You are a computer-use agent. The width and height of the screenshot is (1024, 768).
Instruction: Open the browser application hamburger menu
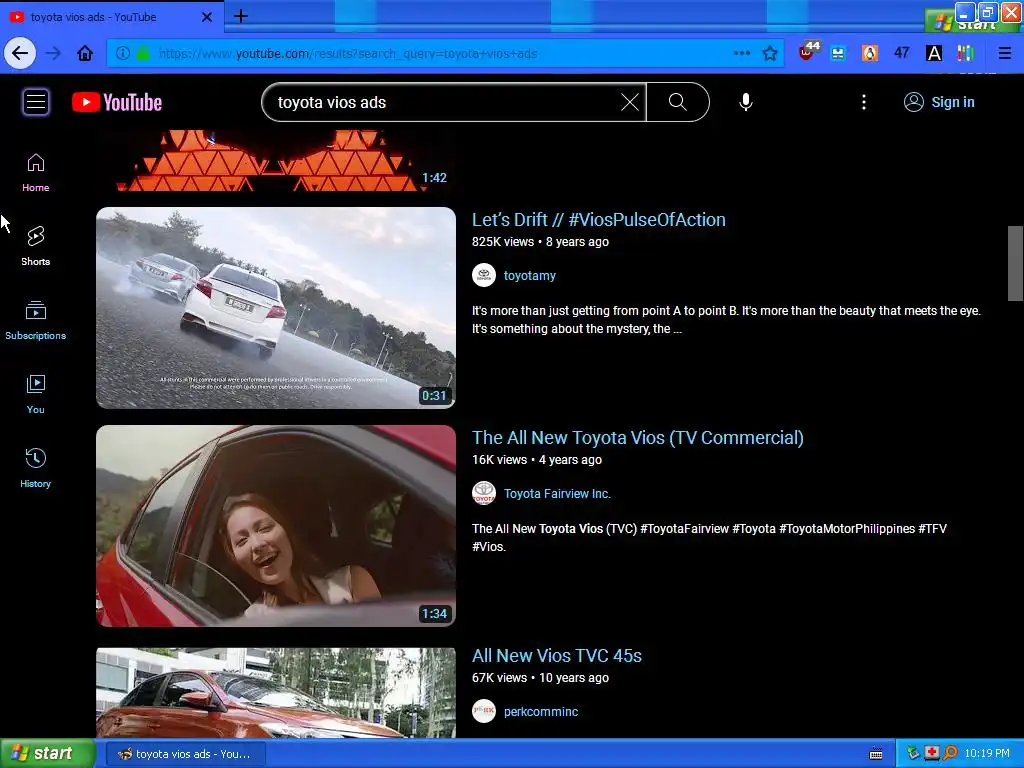point(1004,54)
